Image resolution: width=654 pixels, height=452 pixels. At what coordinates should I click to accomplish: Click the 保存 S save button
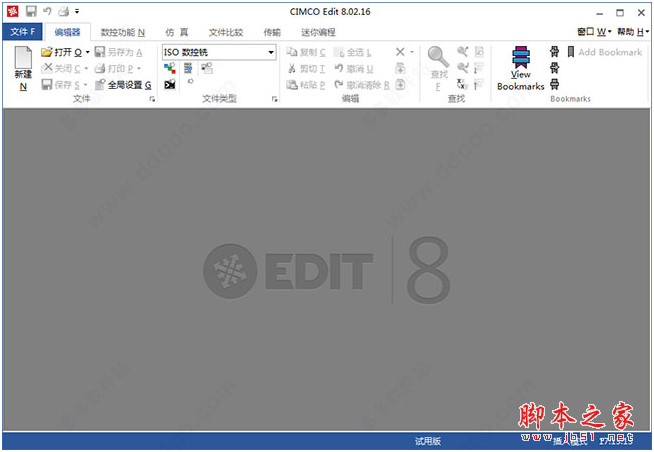click(x=60, y=85)
